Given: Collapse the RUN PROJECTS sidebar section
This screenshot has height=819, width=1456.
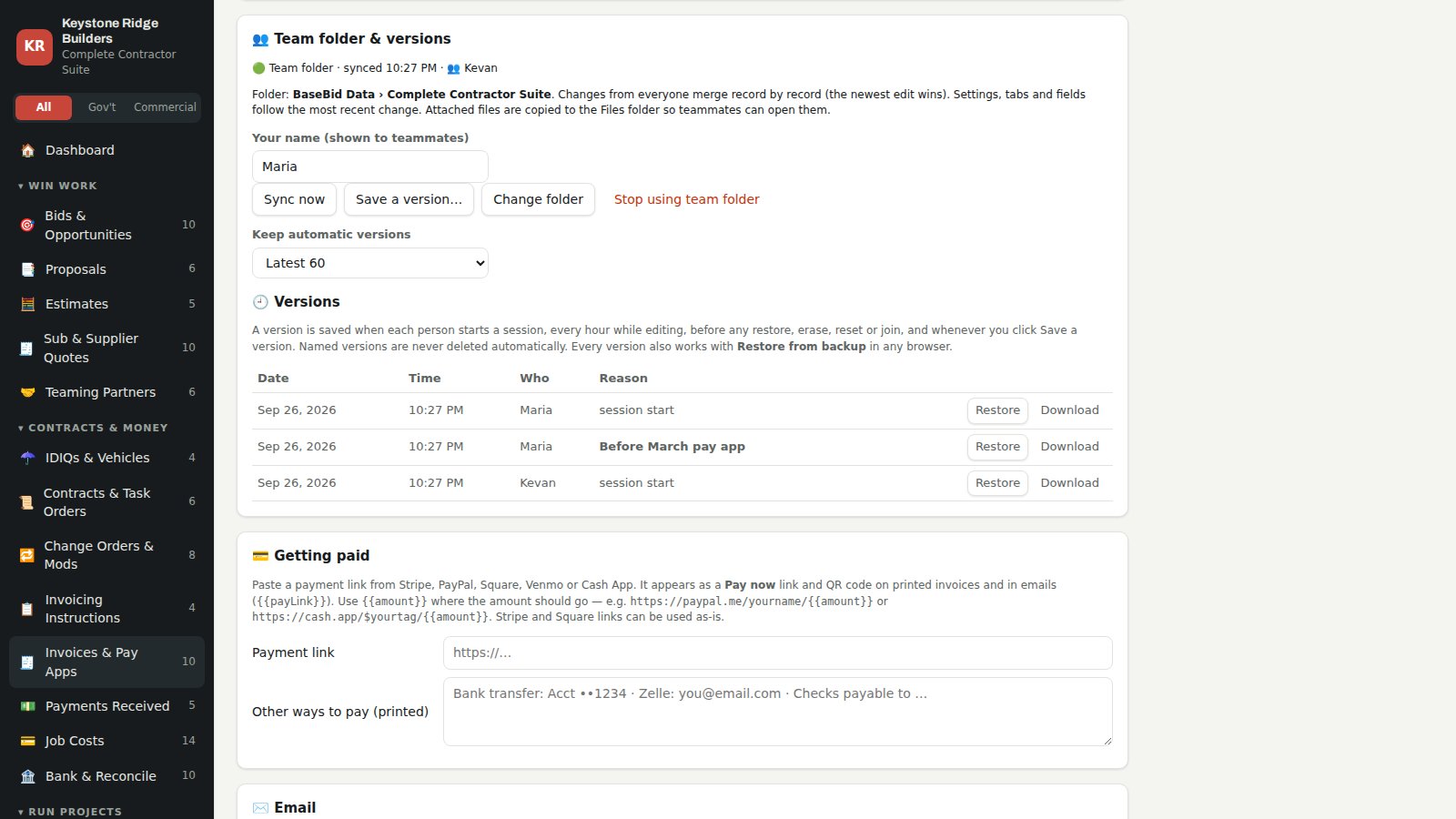Looking at the screenshot, I should click(x=69, y=812).
